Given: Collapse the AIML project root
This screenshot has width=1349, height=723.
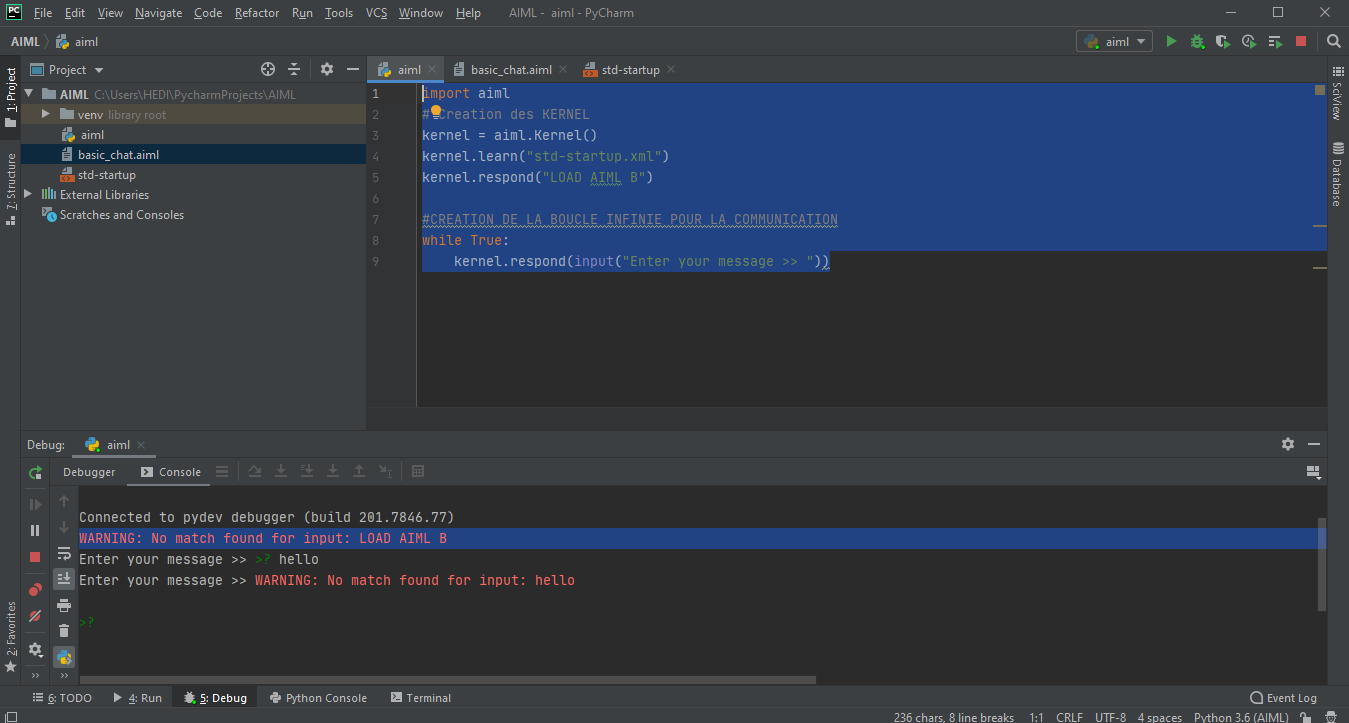Looking at the screenshot, I should (x=29, y=94).
